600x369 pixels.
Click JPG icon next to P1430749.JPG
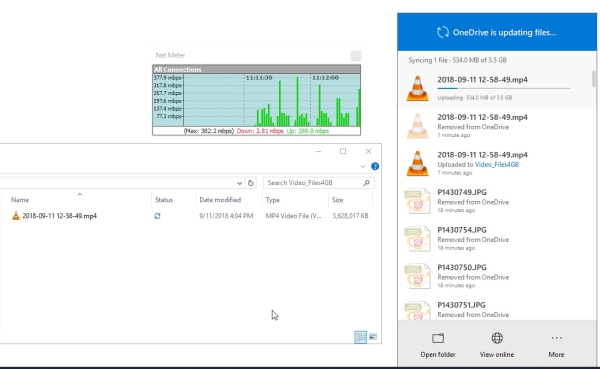[417, 201]
